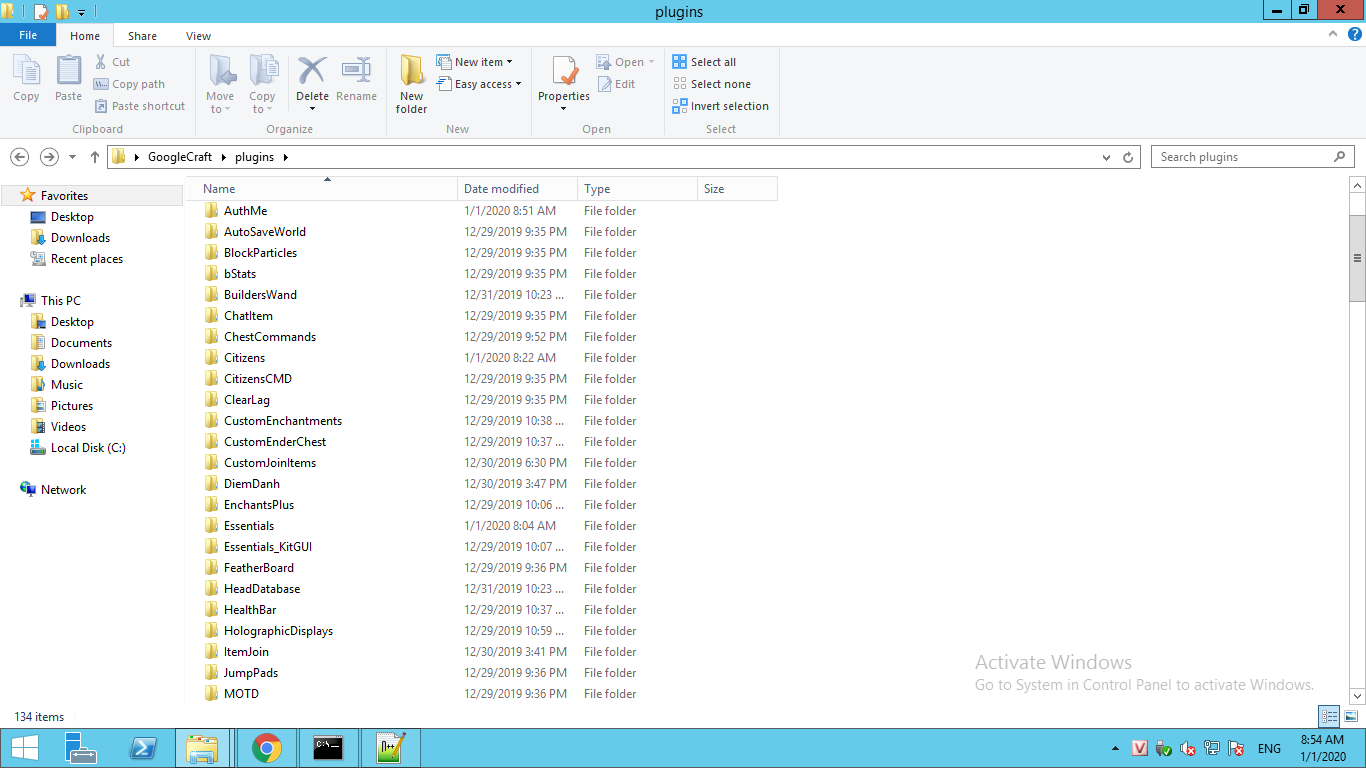Click the Windows Start button
This screenshot has height=768, width=1366.
tap(24, 748)
